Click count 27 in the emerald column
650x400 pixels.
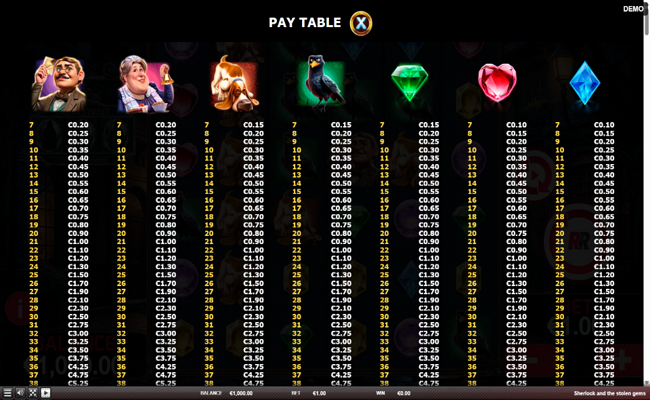tap(384, 292)
